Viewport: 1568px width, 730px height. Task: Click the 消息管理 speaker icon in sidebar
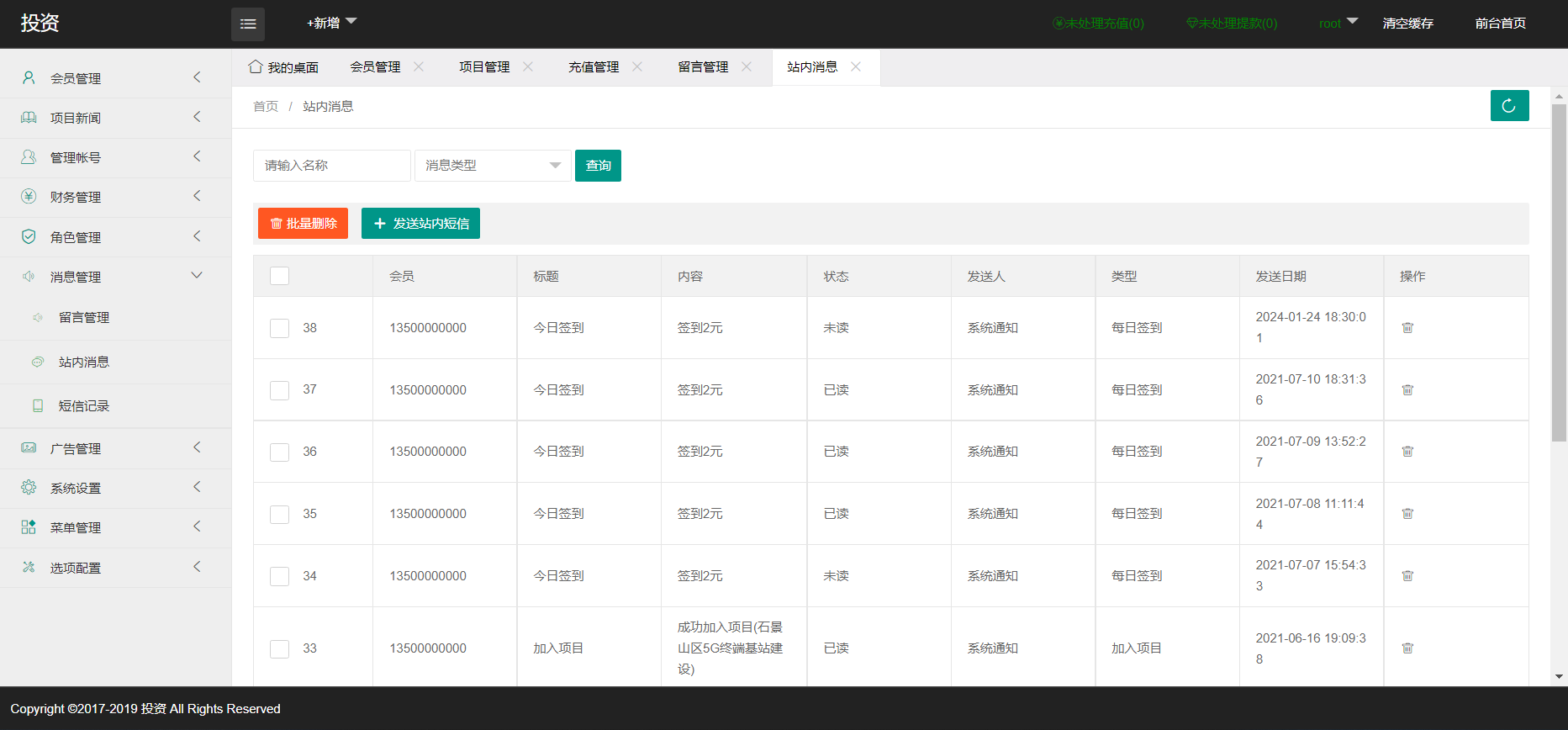pos(29,277)
